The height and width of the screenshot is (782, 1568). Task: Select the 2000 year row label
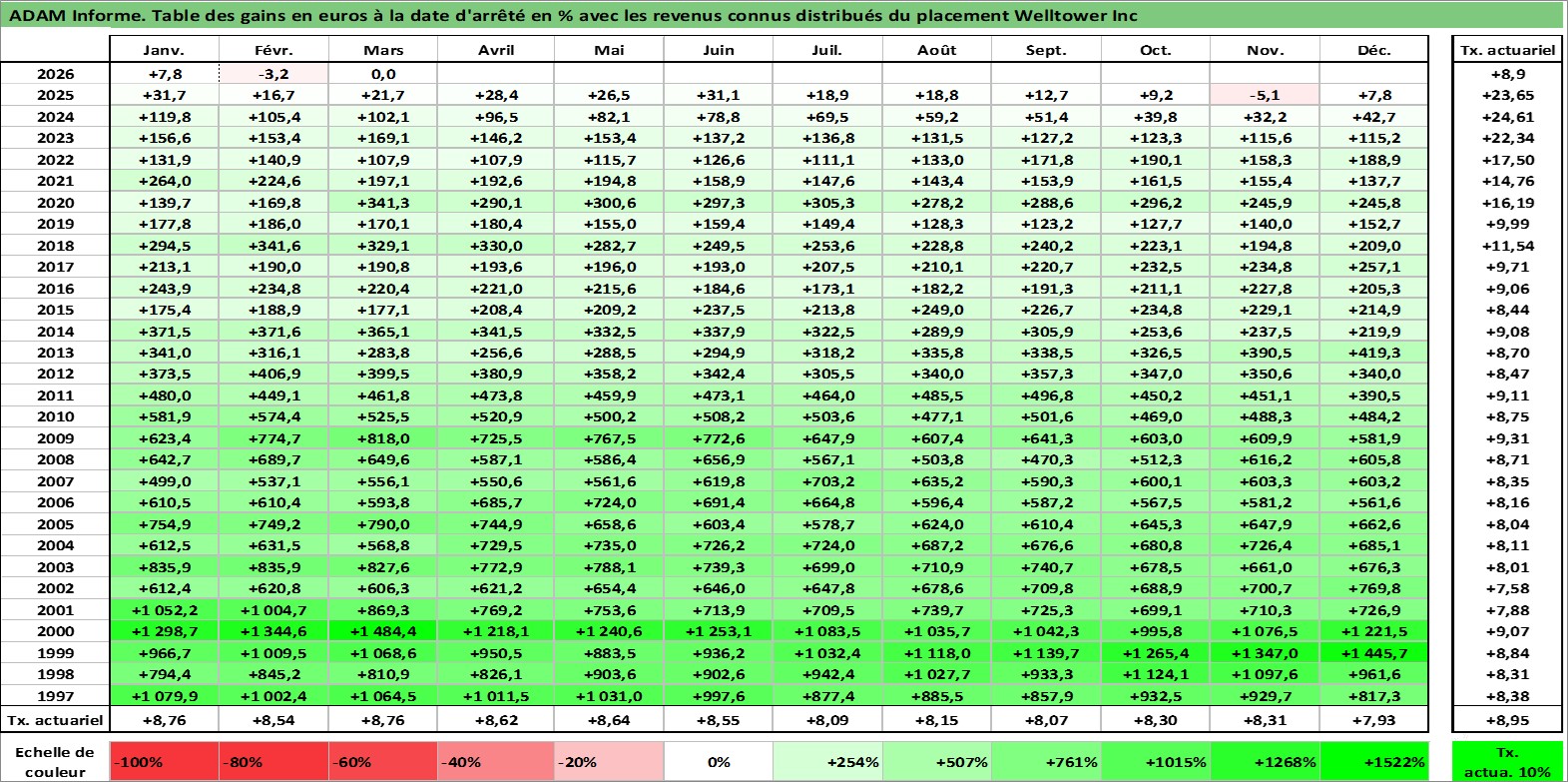(x=55, y=631)
